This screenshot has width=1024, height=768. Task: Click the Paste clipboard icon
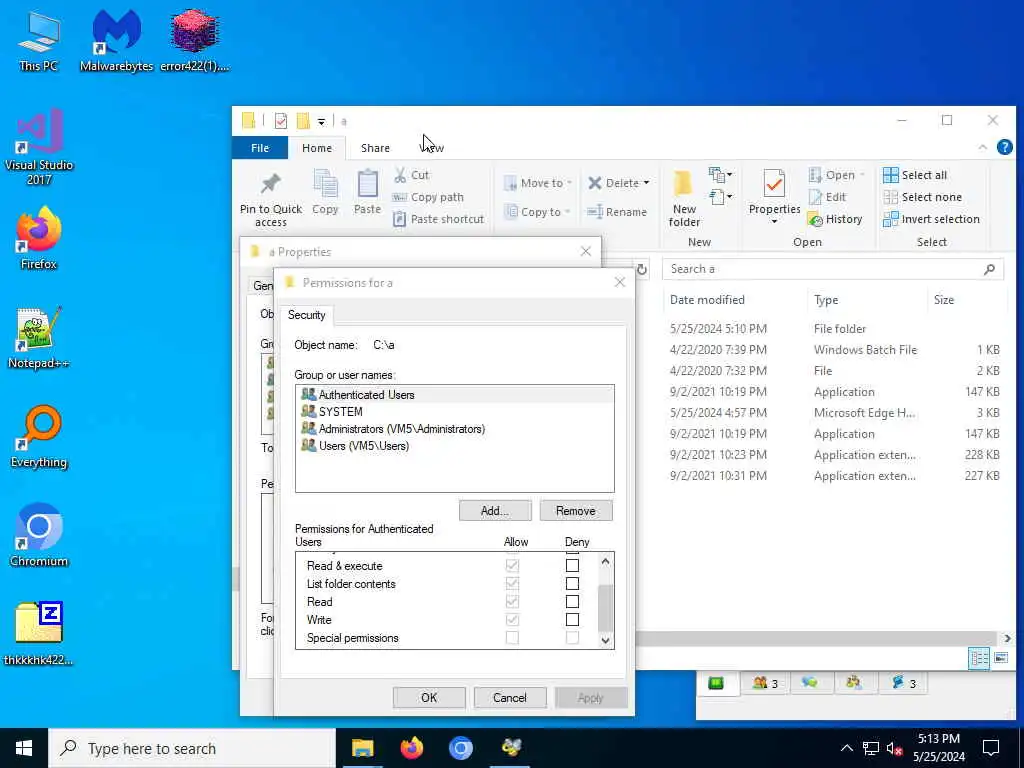[367, 184]
